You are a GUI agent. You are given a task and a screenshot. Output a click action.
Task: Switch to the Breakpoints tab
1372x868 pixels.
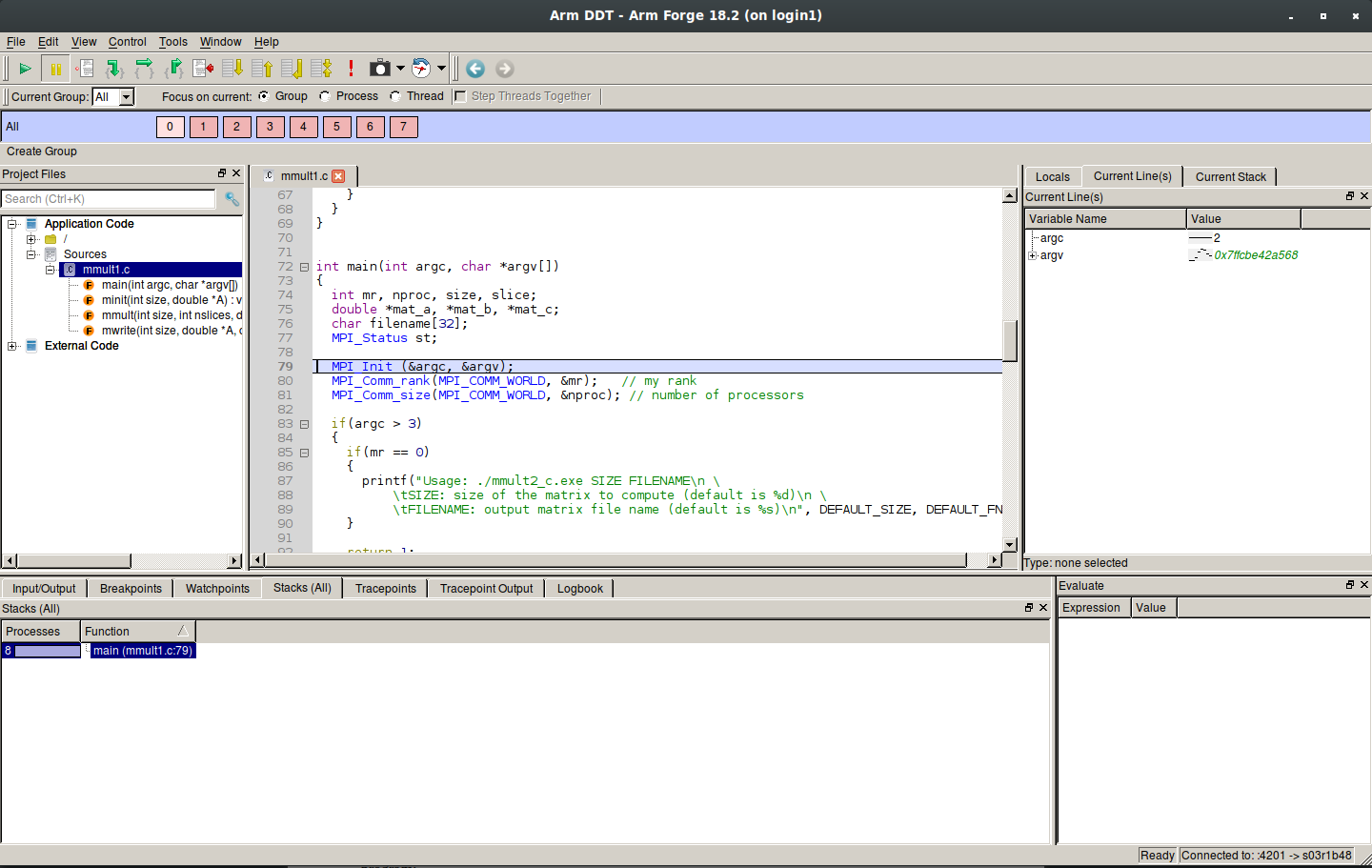coord(131,589)
